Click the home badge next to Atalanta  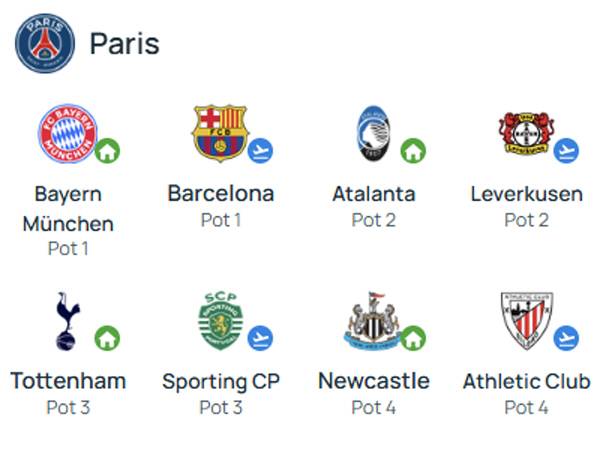[x=413, y=152]
